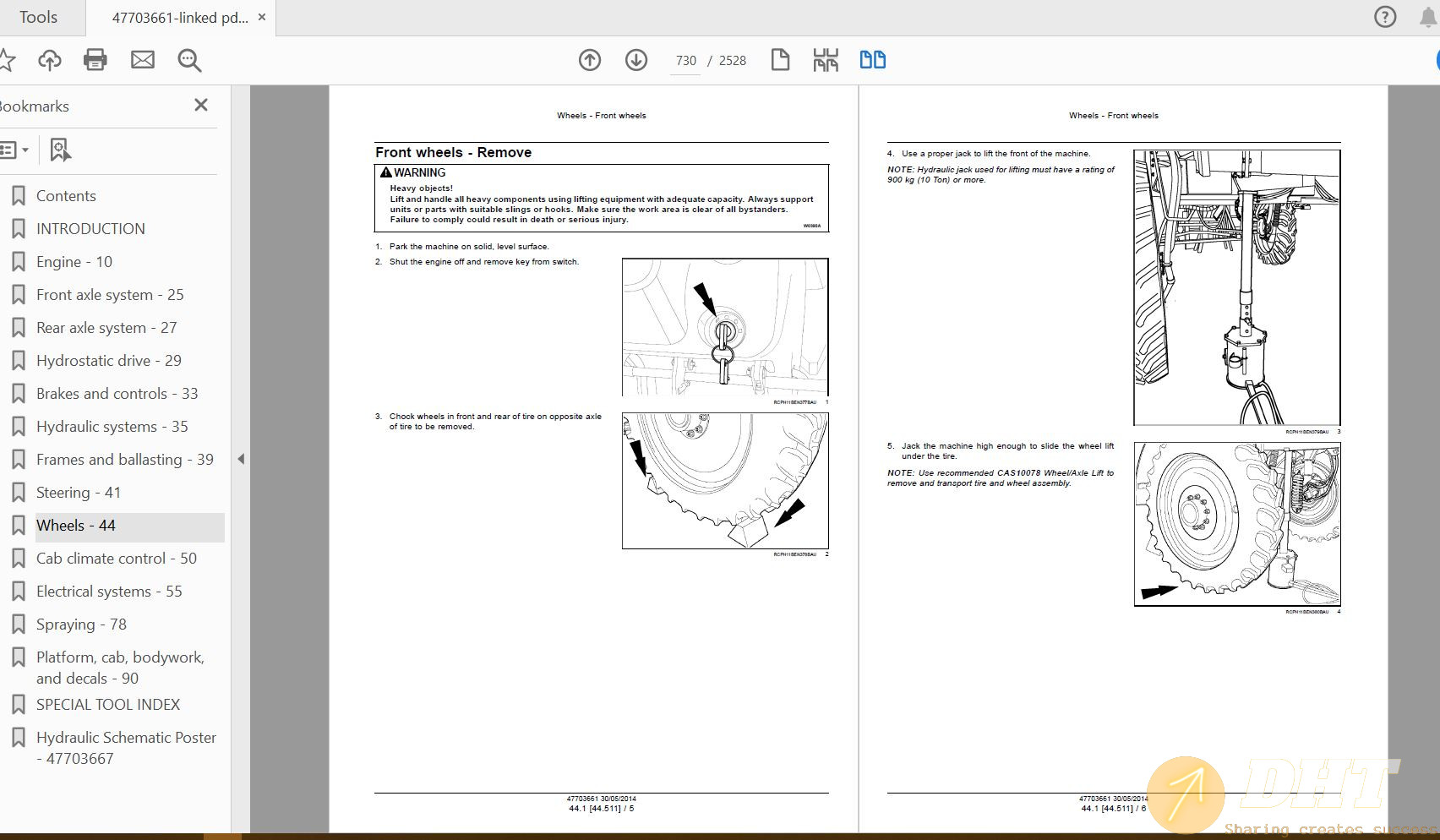1440x840 pixels.
Task: Open the Help question mark icon
Action: tap(1385, 17)
